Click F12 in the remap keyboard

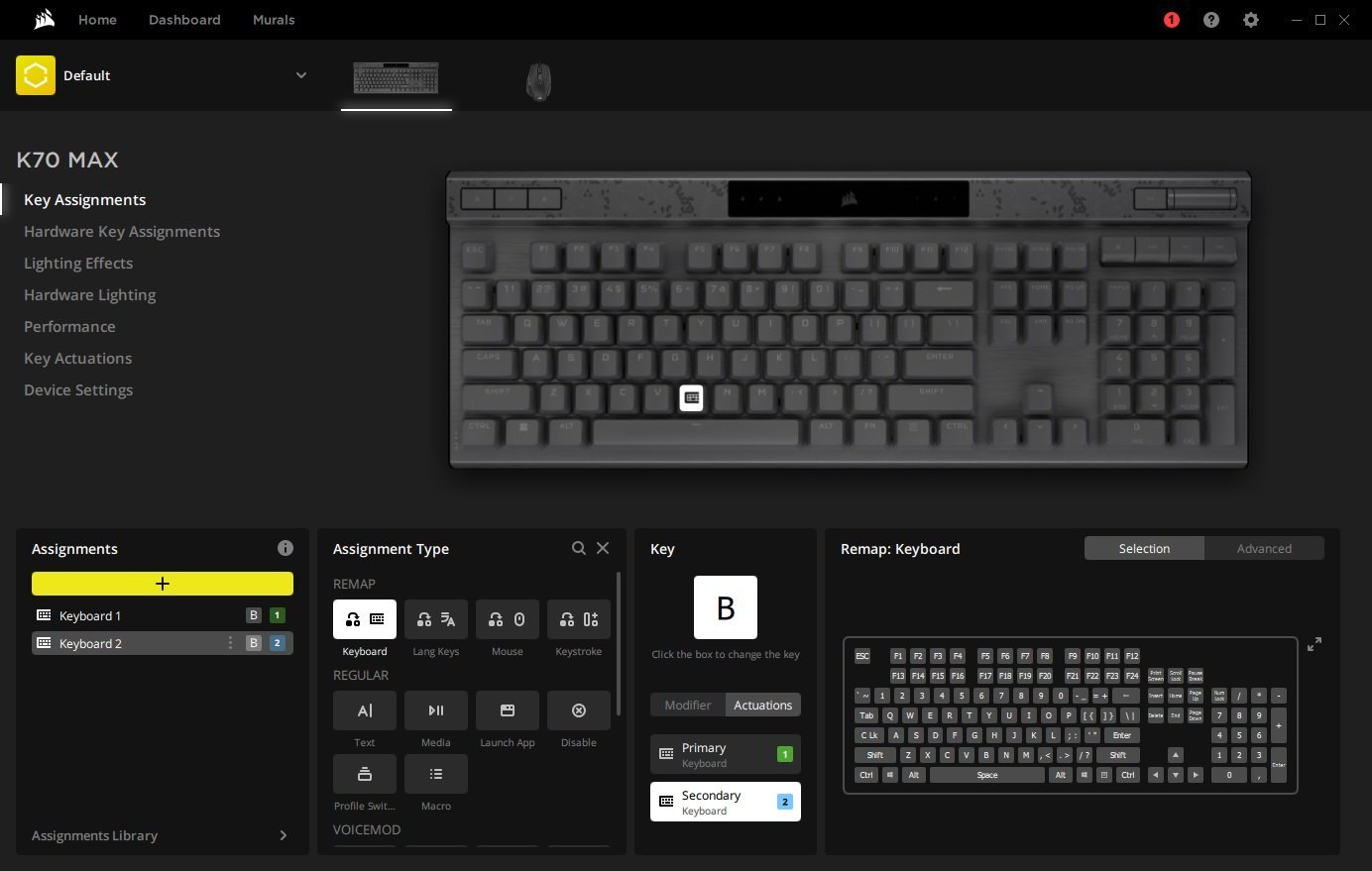pos(1132,656)
